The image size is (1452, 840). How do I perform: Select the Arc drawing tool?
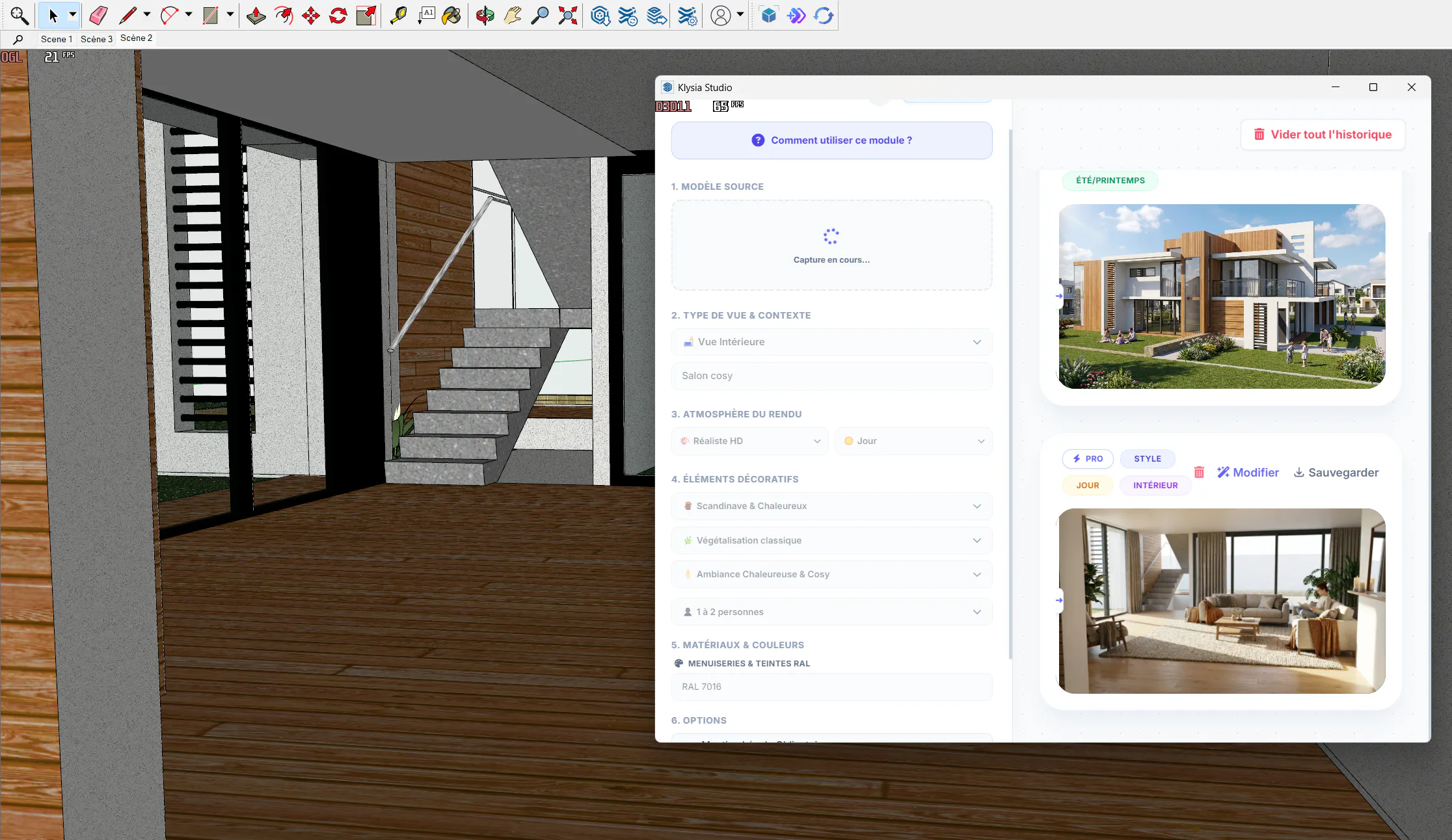point(170,16)
